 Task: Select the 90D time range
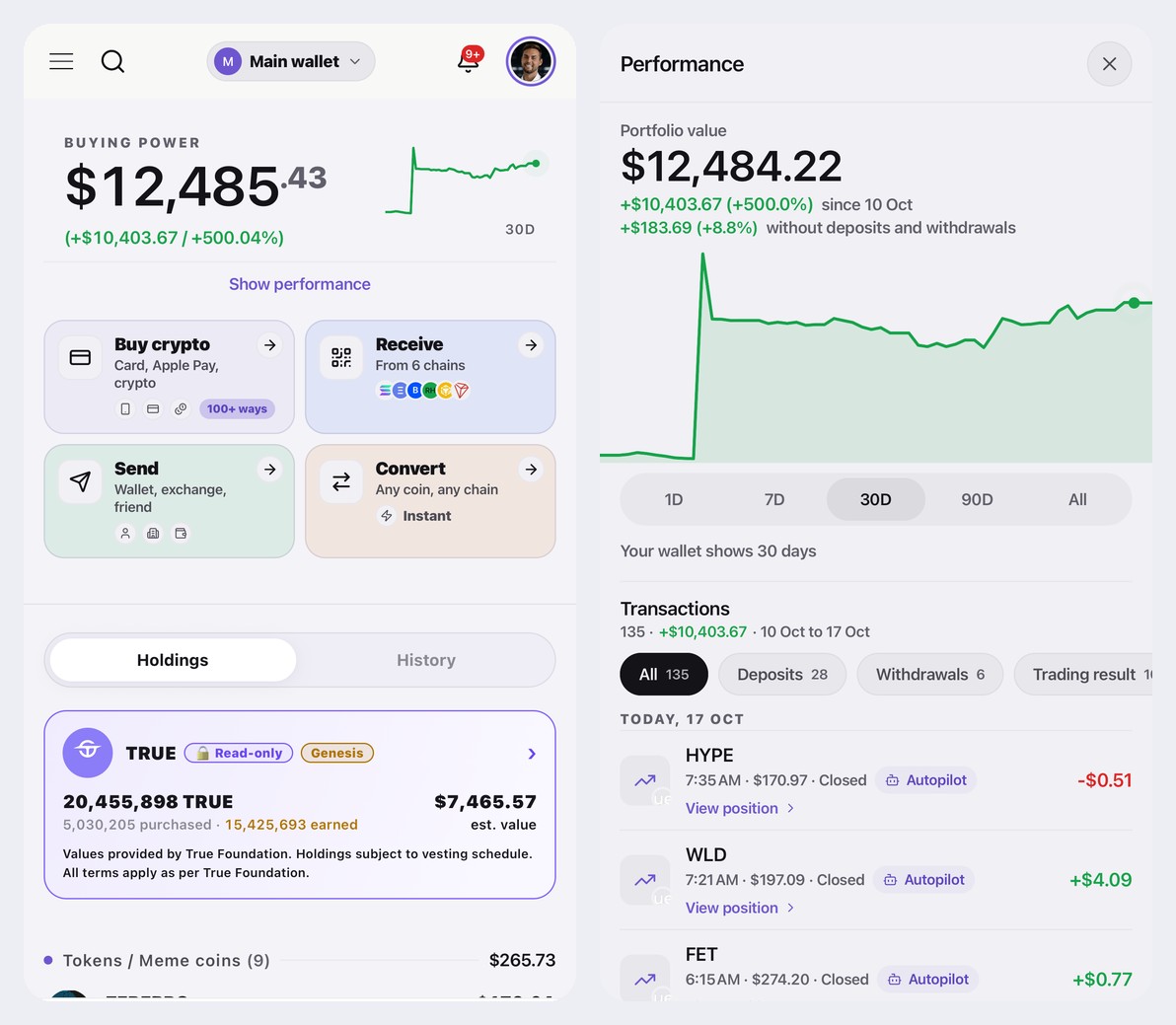pyautogui.click(x=977, y=499)
